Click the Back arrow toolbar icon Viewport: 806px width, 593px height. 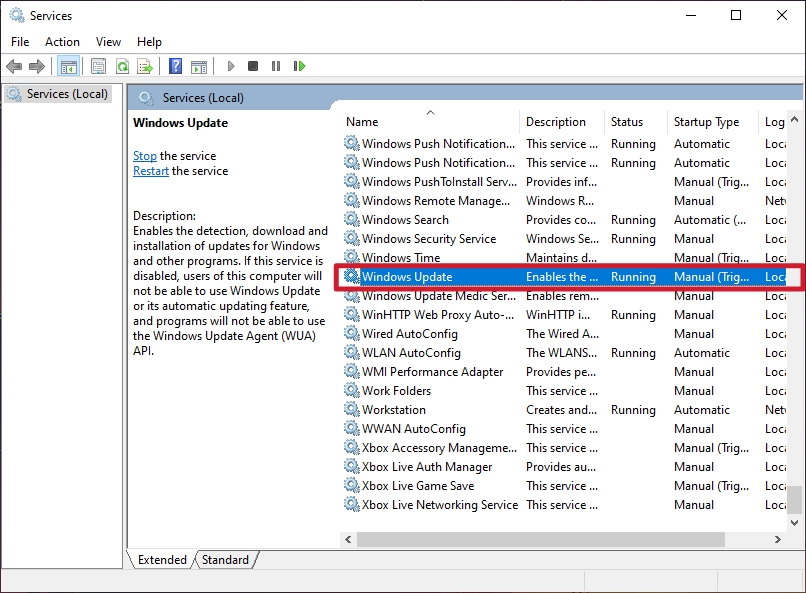pos(14,66)
